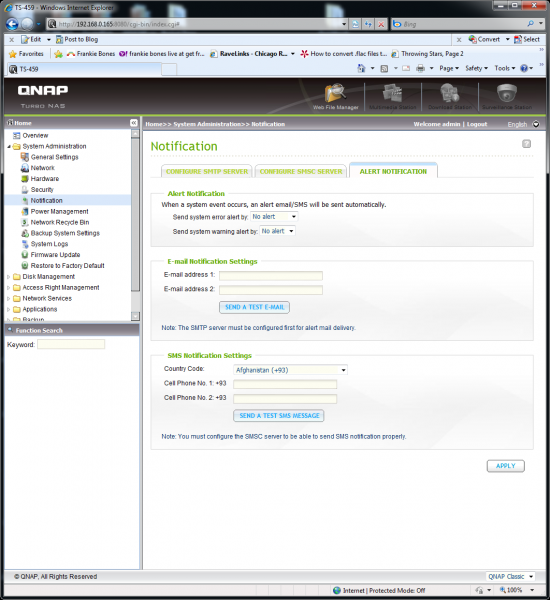Open the Tools menu
The width and height of the screenshot is (550, 600).
click(x=505, y=68)
